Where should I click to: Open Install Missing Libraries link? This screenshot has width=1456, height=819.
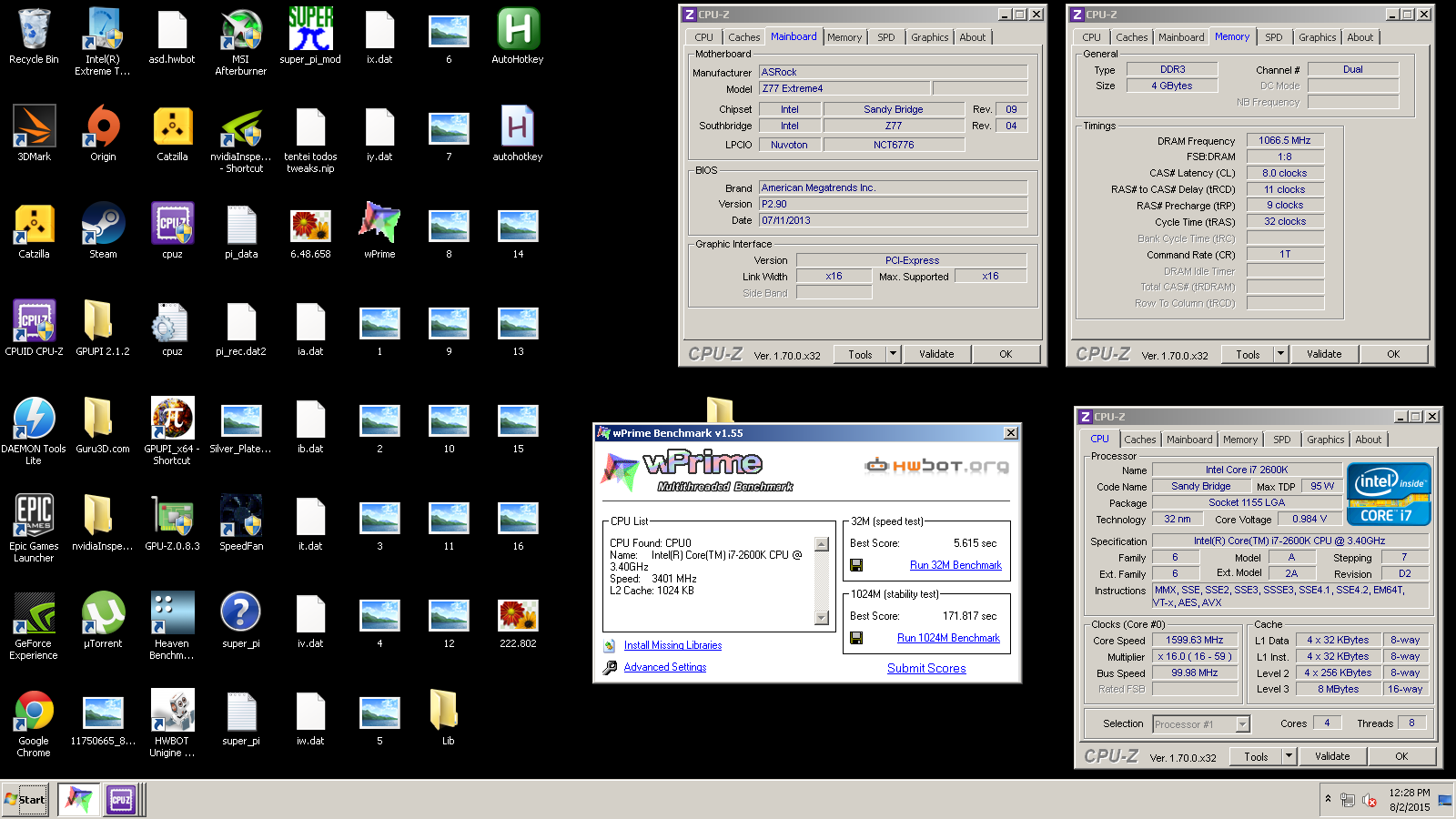[672, 645]
